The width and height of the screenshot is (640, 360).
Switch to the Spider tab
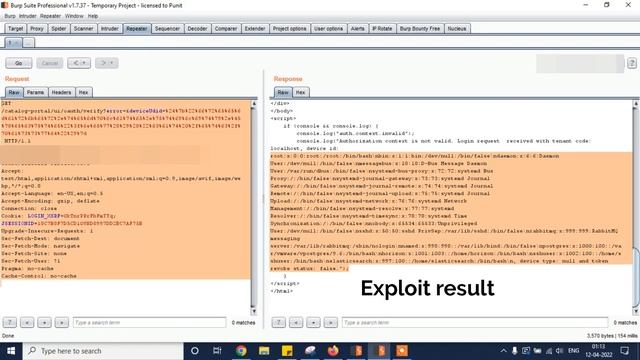point(58,29)
